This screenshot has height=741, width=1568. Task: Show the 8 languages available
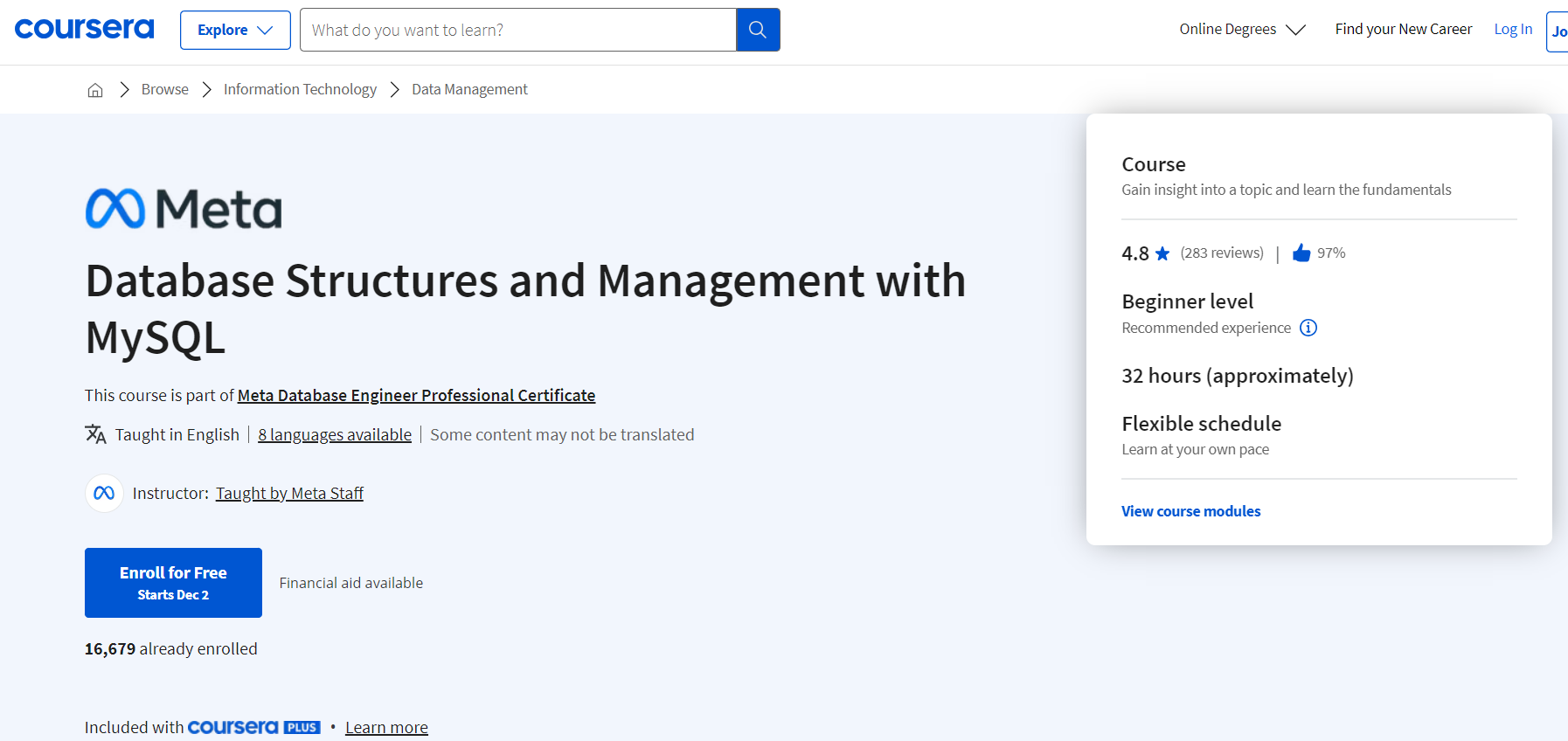(x=335, y=434)
